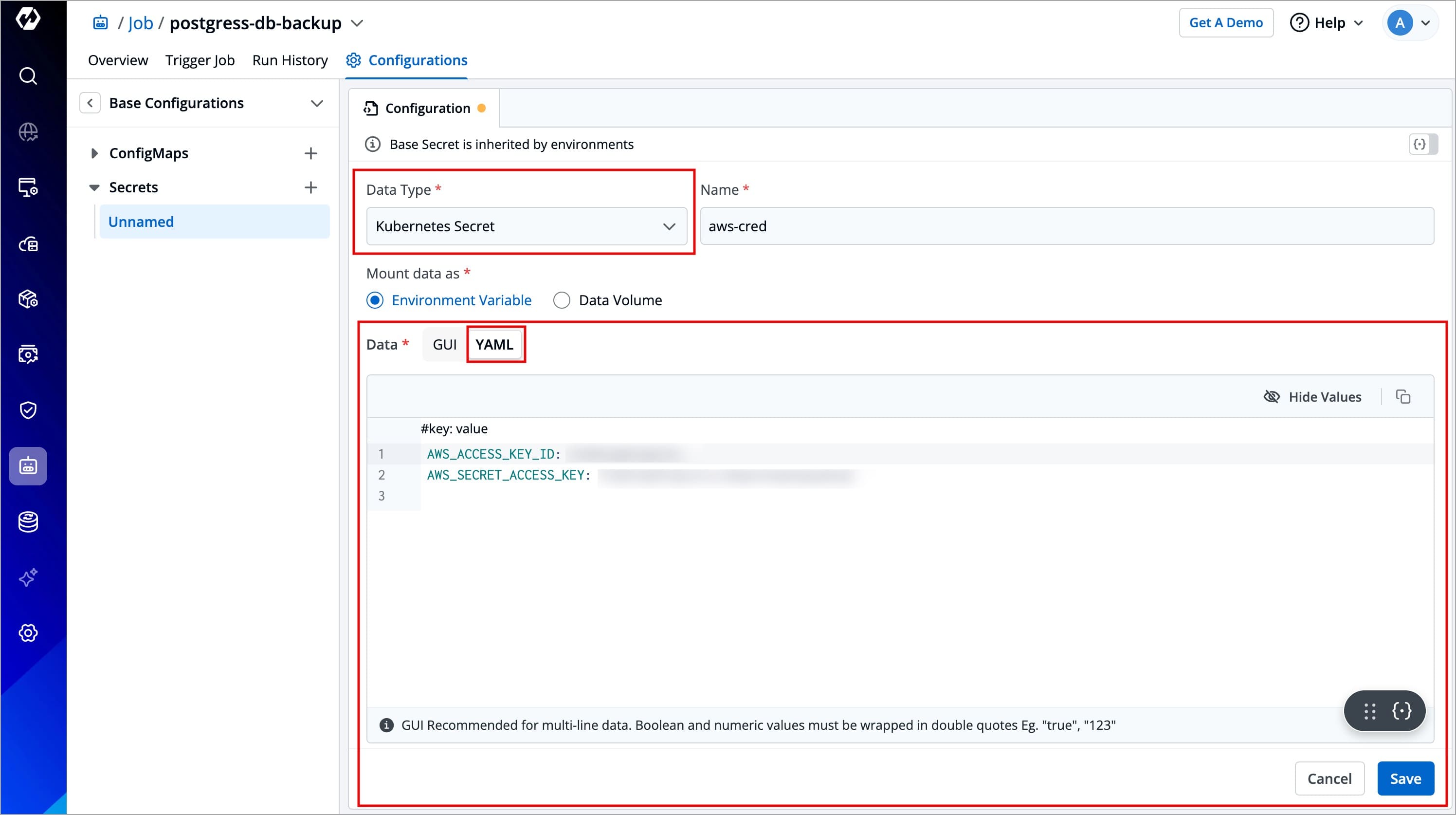Open the Jobs robot icon in sidebar

pos(28,466)
